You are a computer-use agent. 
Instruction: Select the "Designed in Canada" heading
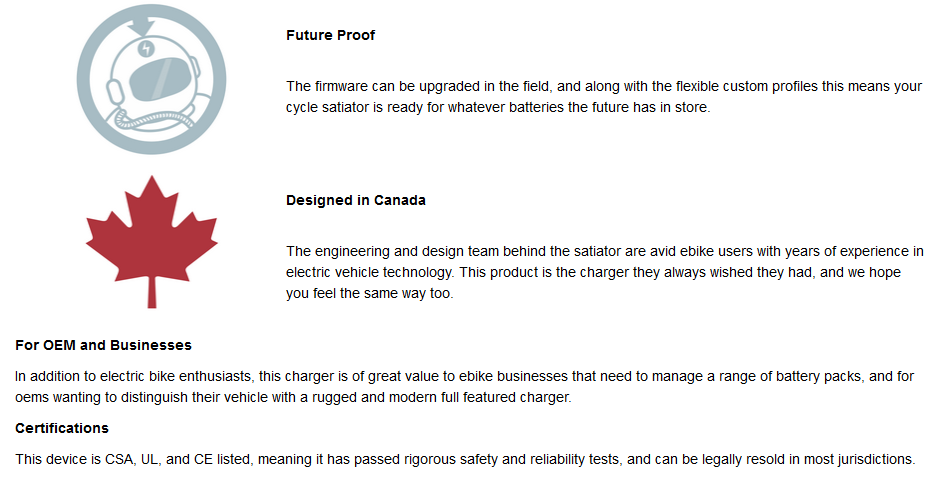tap(356, 200)
